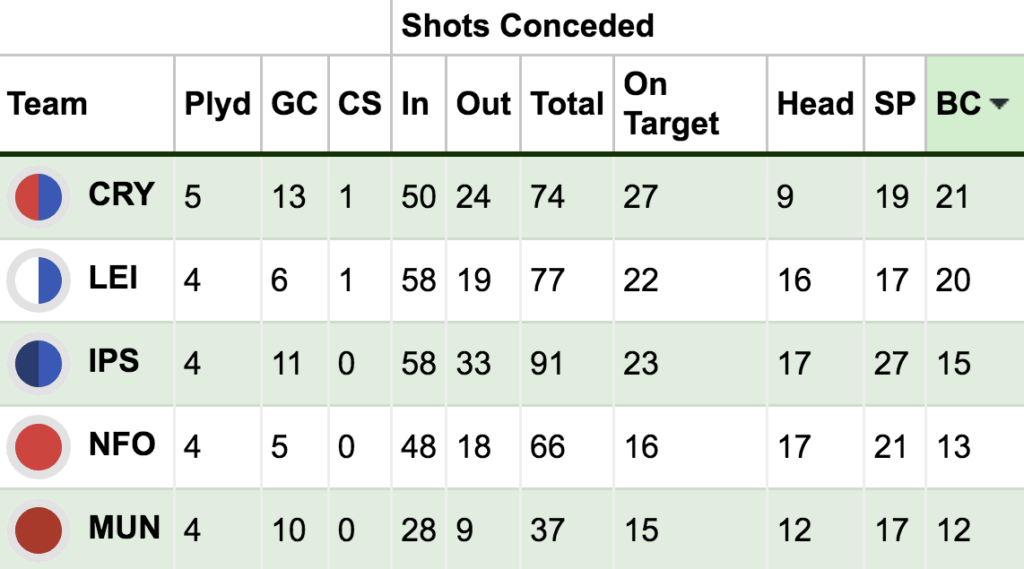1024x569 pixels.
Task: Click the Crystal Palace red-blue team badge
Action: tap(39, 197)
